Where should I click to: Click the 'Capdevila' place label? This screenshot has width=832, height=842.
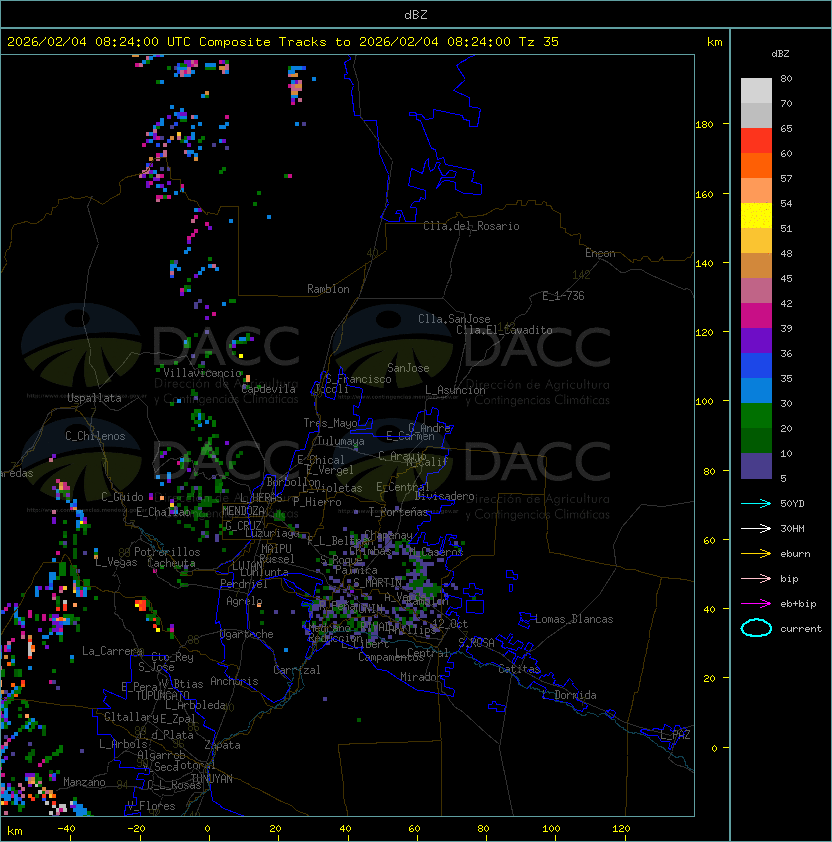coord(268,389)
